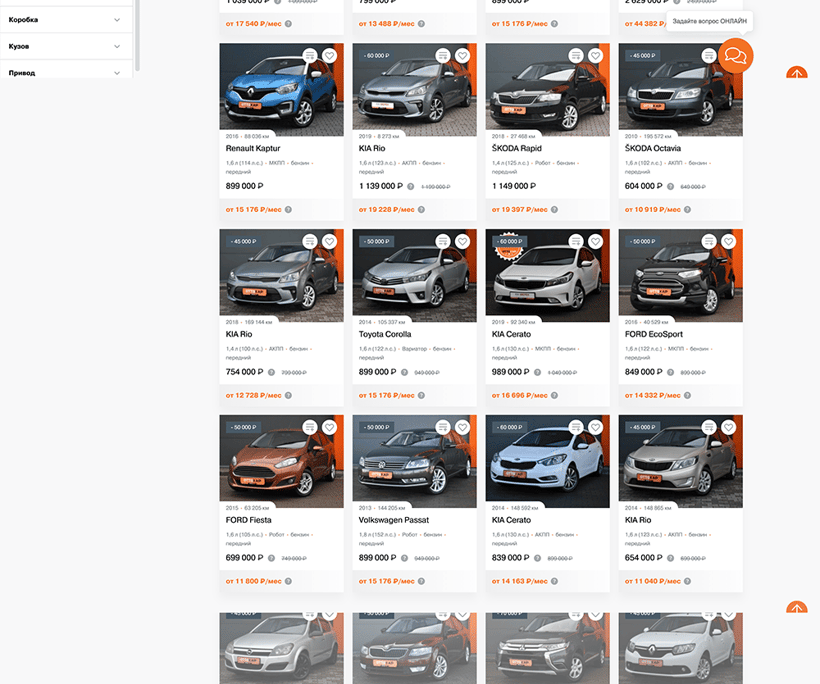Click help icon beside 1 139 000 ₽ price
Image resolution: width=820 pixels, height=684 pixels.
coord(411,186)
